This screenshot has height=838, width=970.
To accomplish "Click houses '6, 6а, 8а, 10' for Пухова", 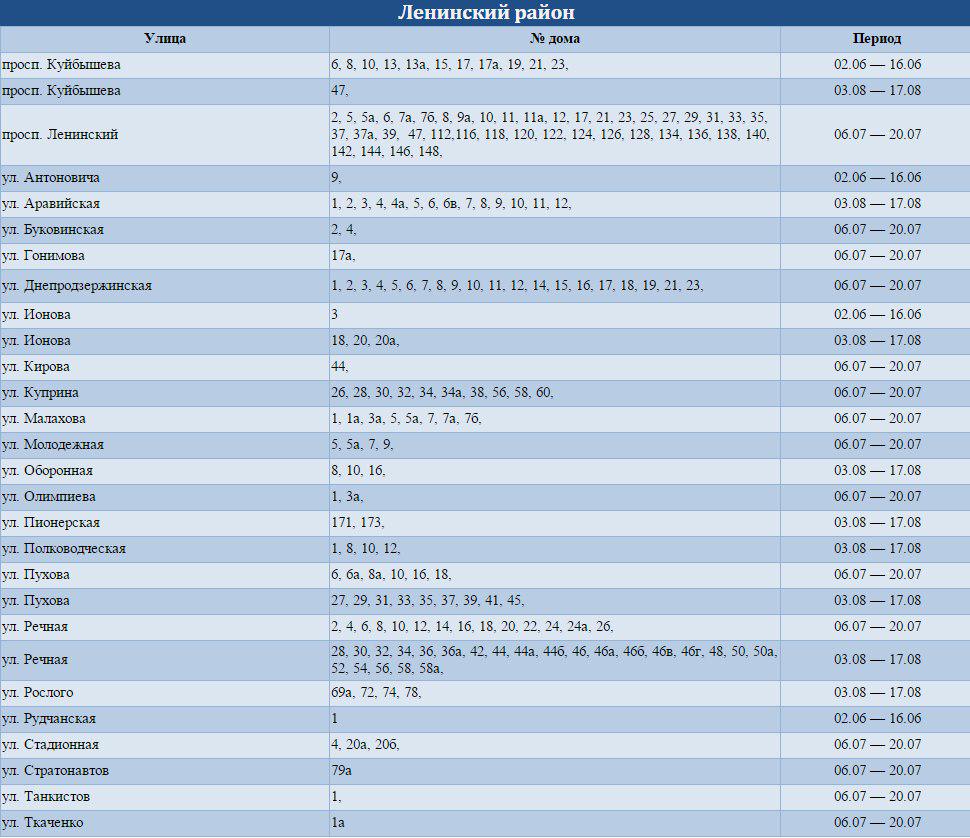I will pyautogui.click(x=391, y=574).
